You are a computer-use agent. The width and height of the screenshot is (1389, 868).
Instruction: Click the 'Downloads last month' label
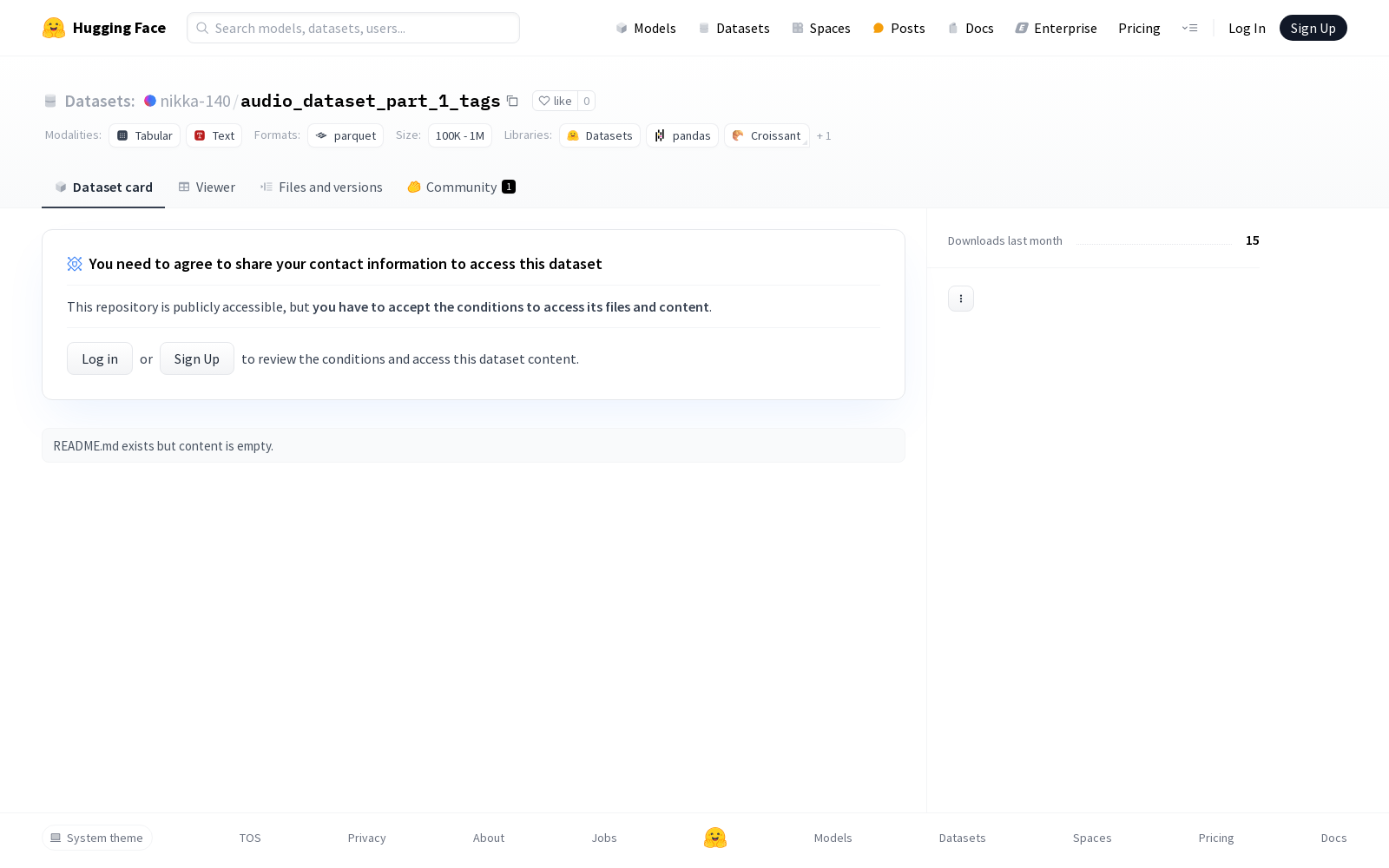(1005, 240)
